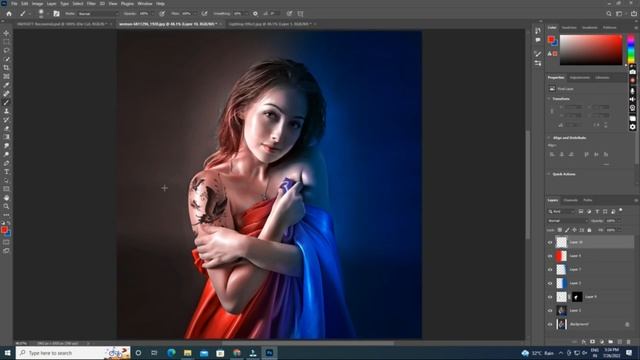Click the align left edges button
This screenshot has height=360, width=640.
(552, 155)
